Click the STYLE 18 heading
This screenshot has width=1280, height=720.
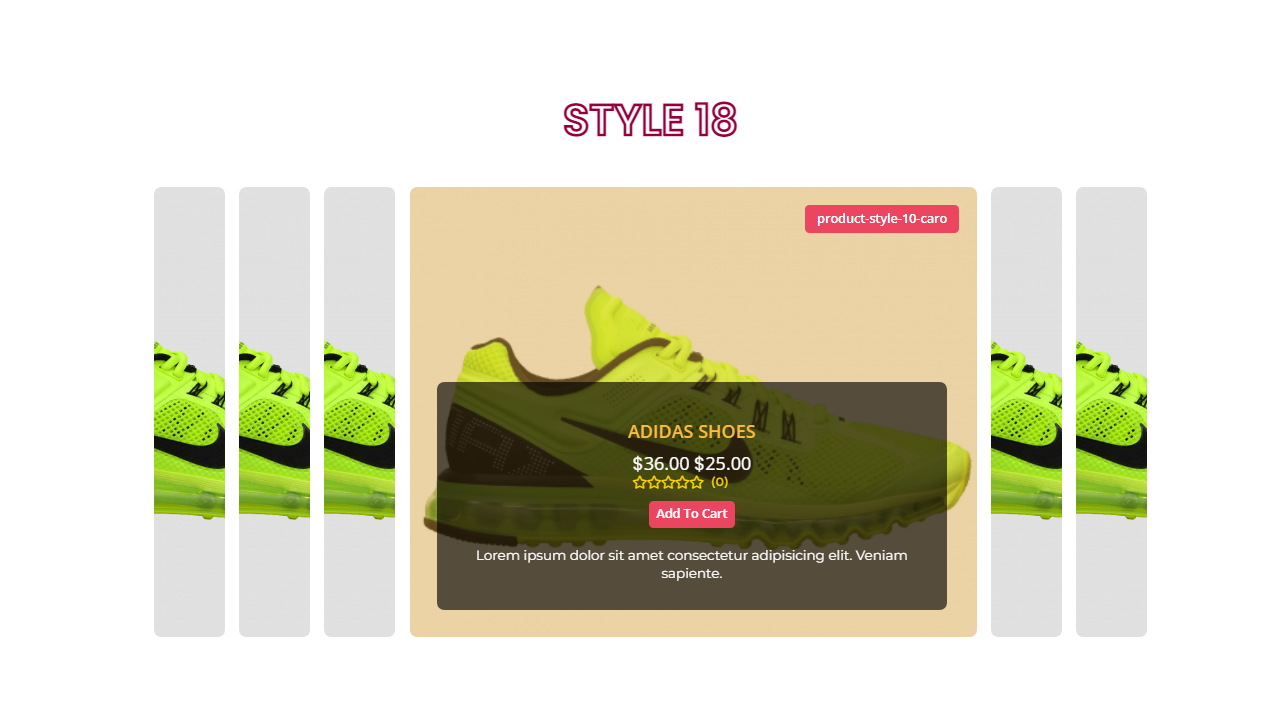click(x=650, y=120)
